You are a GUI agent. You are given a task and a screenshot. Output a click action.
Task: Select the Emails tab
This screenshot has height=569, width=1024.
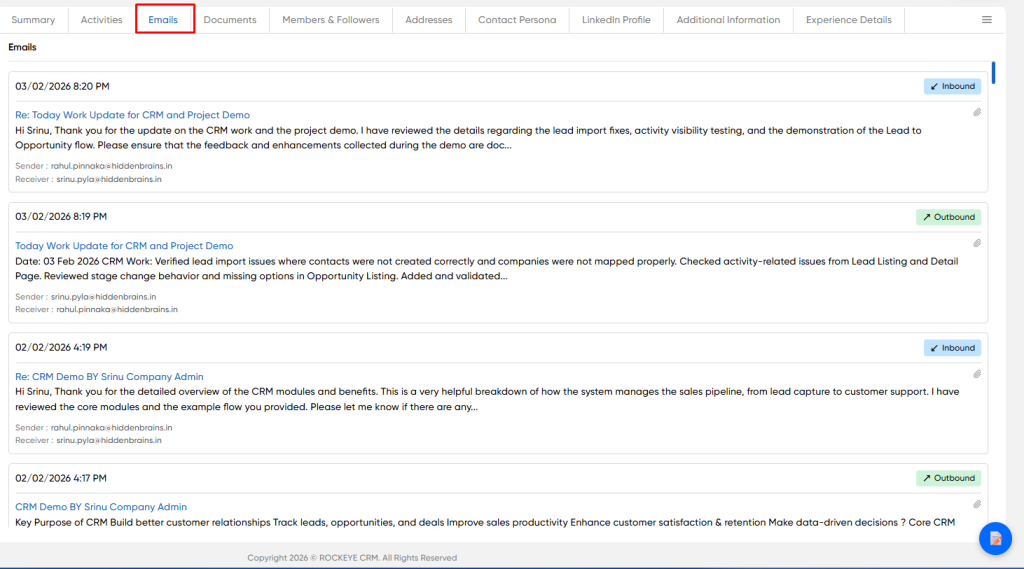163,20
